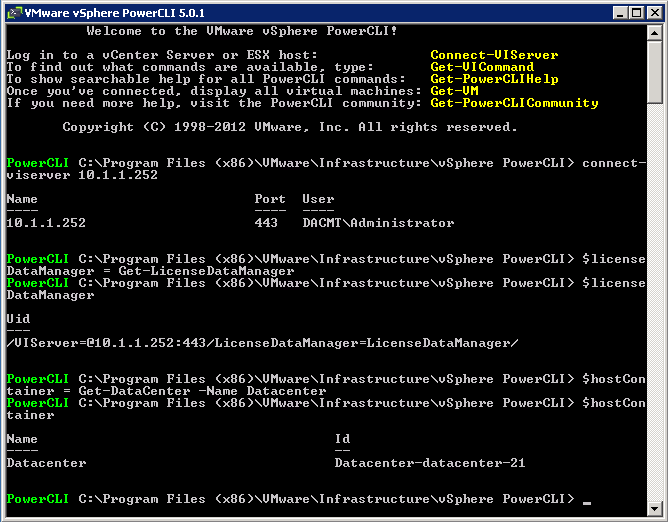Click the port 443 value
This screenshot has width=668, height=522.
tap(266, 223)
